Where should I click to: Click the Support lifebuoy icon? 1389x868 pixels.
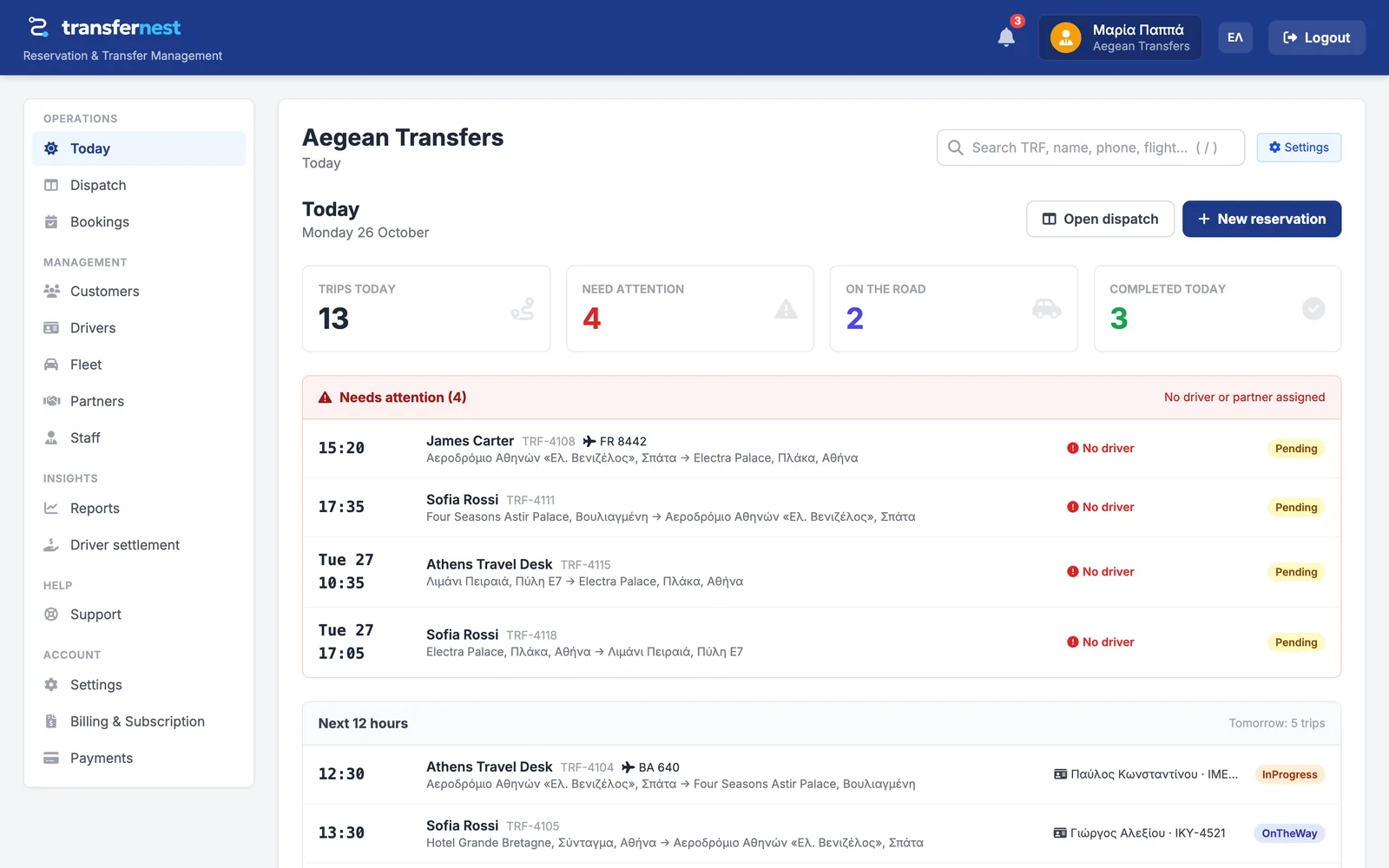pos(51,614)
